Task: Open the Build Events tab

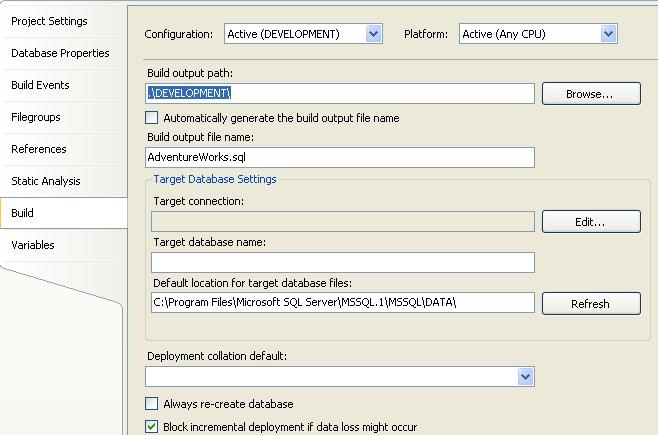Action: [x=40, y=85]
